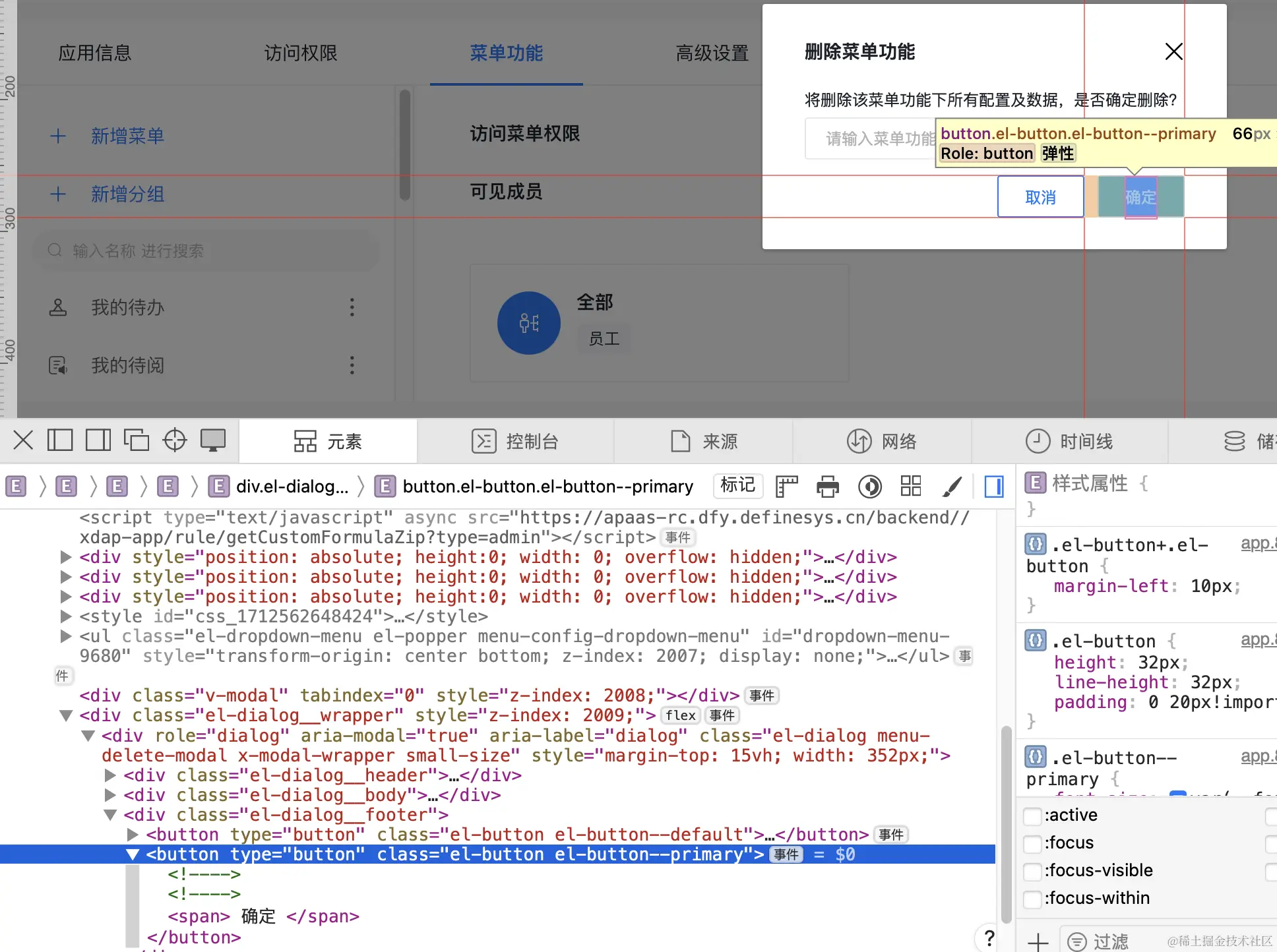Expand the el-dialog__header div node

point(110,775)
